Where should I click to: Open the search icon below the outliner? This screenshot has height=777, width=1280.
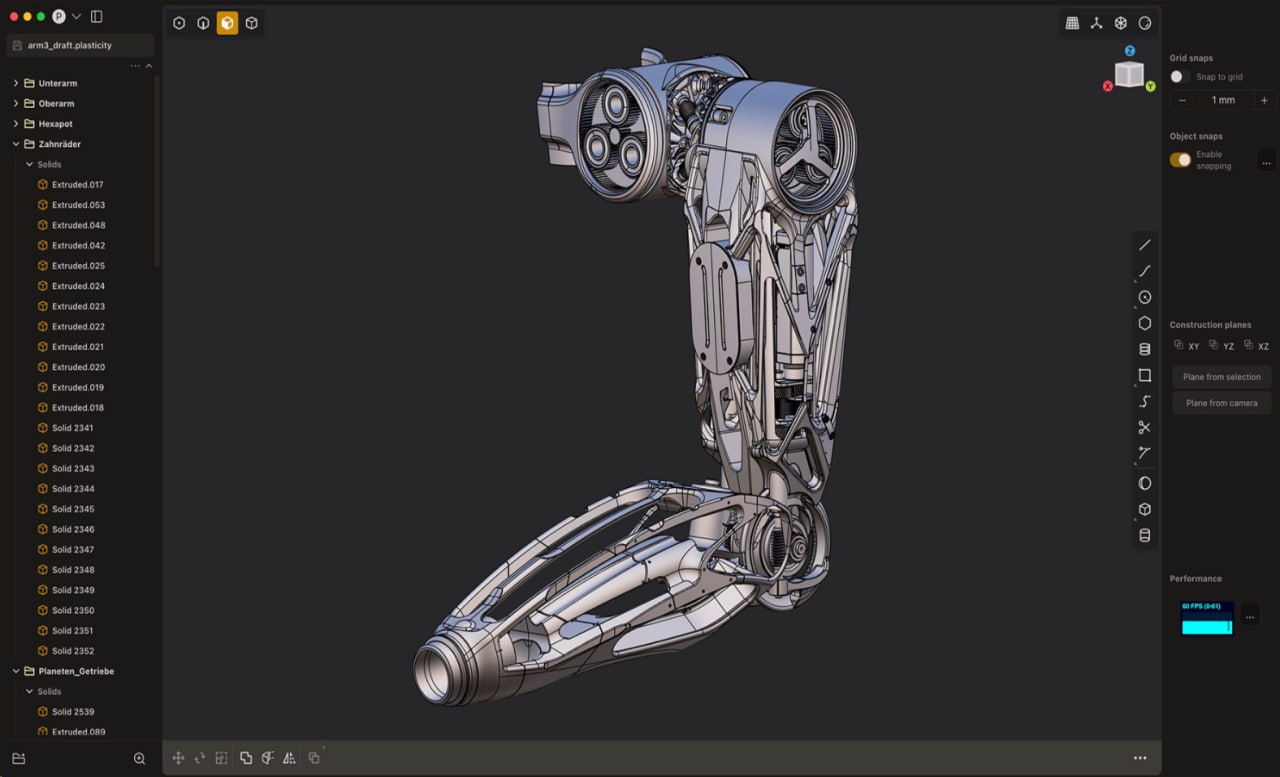[x=140, y=759]
